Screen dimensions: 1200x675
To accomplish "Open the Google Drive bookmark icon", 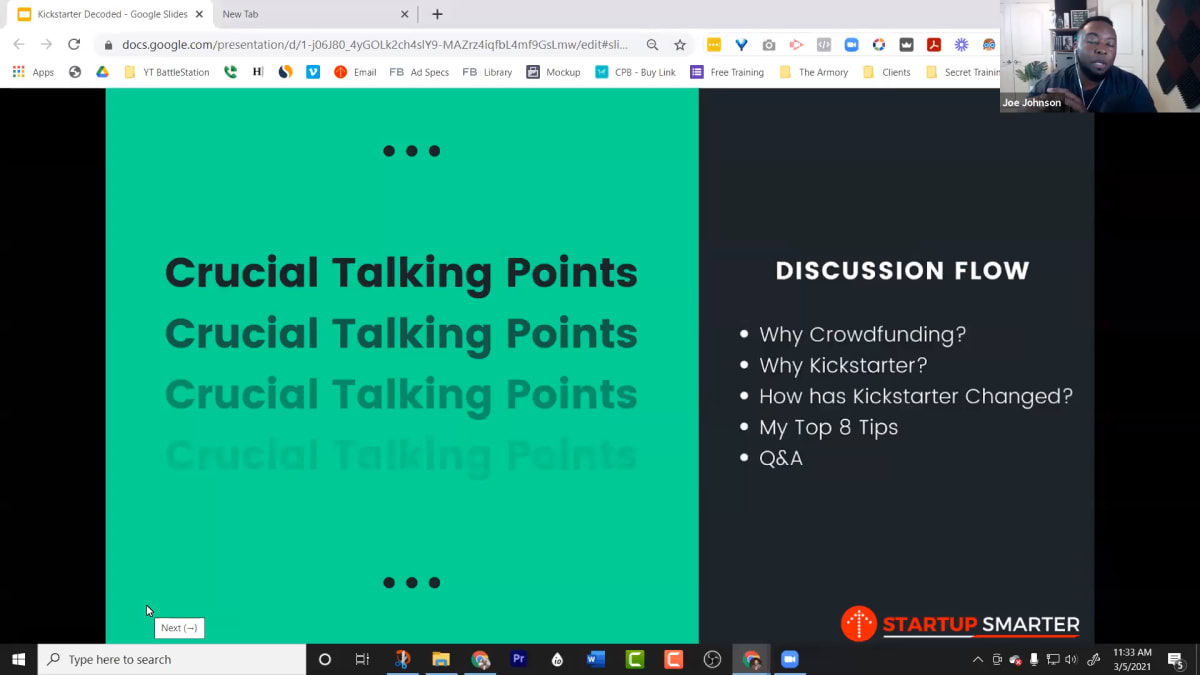I will (x=102, y=72).
